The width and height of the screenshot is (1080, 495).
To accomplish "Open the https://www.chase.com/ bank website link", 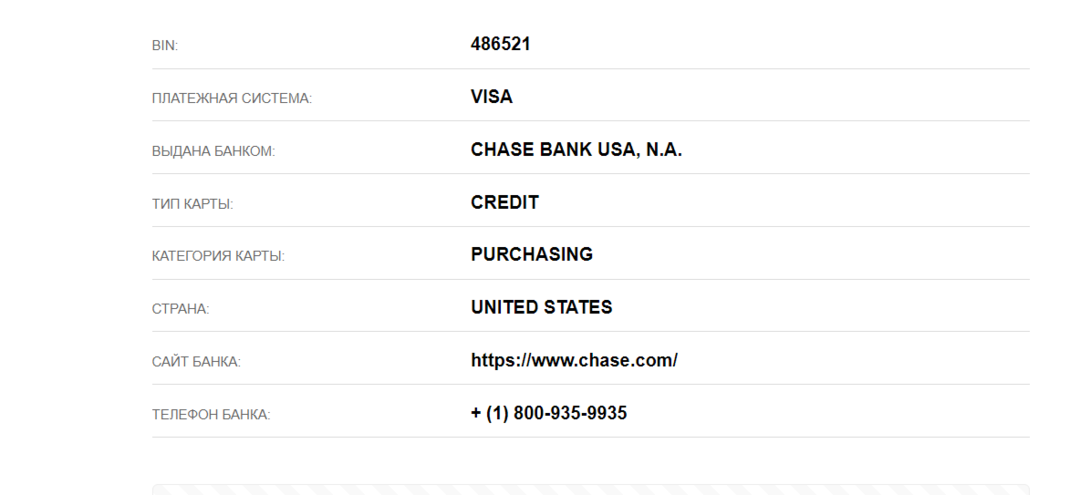I will (574, 360).
